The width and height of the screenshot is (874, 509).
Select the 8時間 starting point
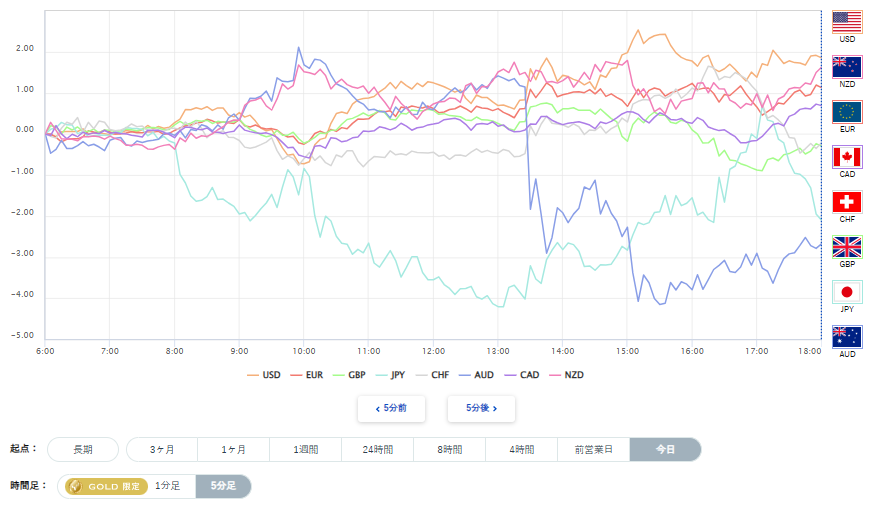(449, 449)
